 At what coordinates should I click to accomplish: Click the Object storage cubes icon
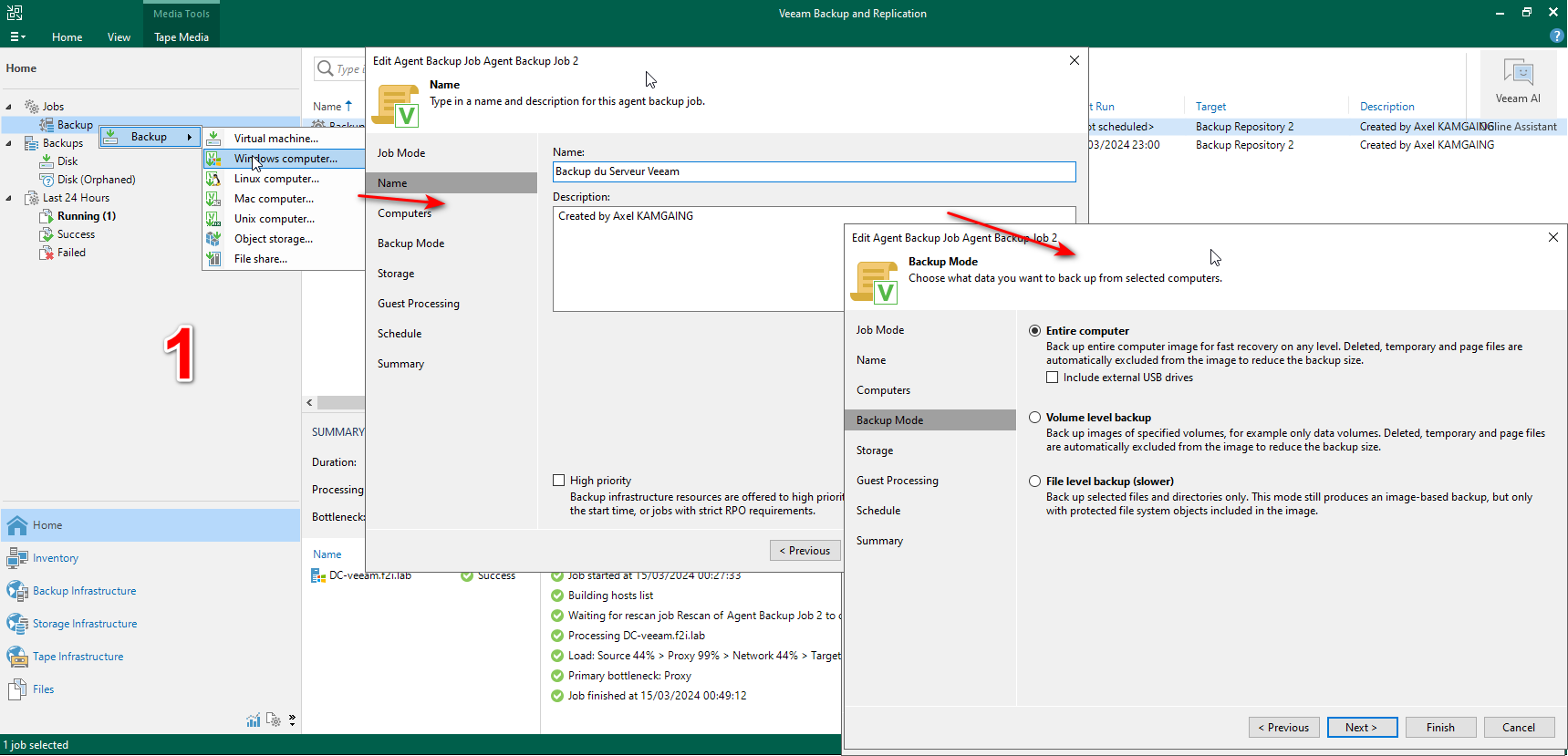pos(213,239)
